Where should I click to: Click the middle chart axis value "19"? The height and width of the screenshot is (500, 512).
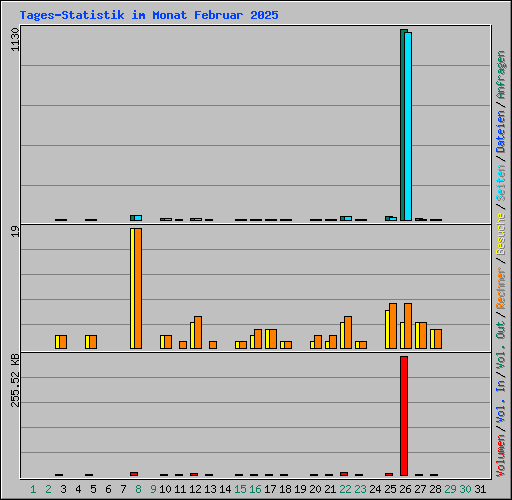(x=16, y=232)
